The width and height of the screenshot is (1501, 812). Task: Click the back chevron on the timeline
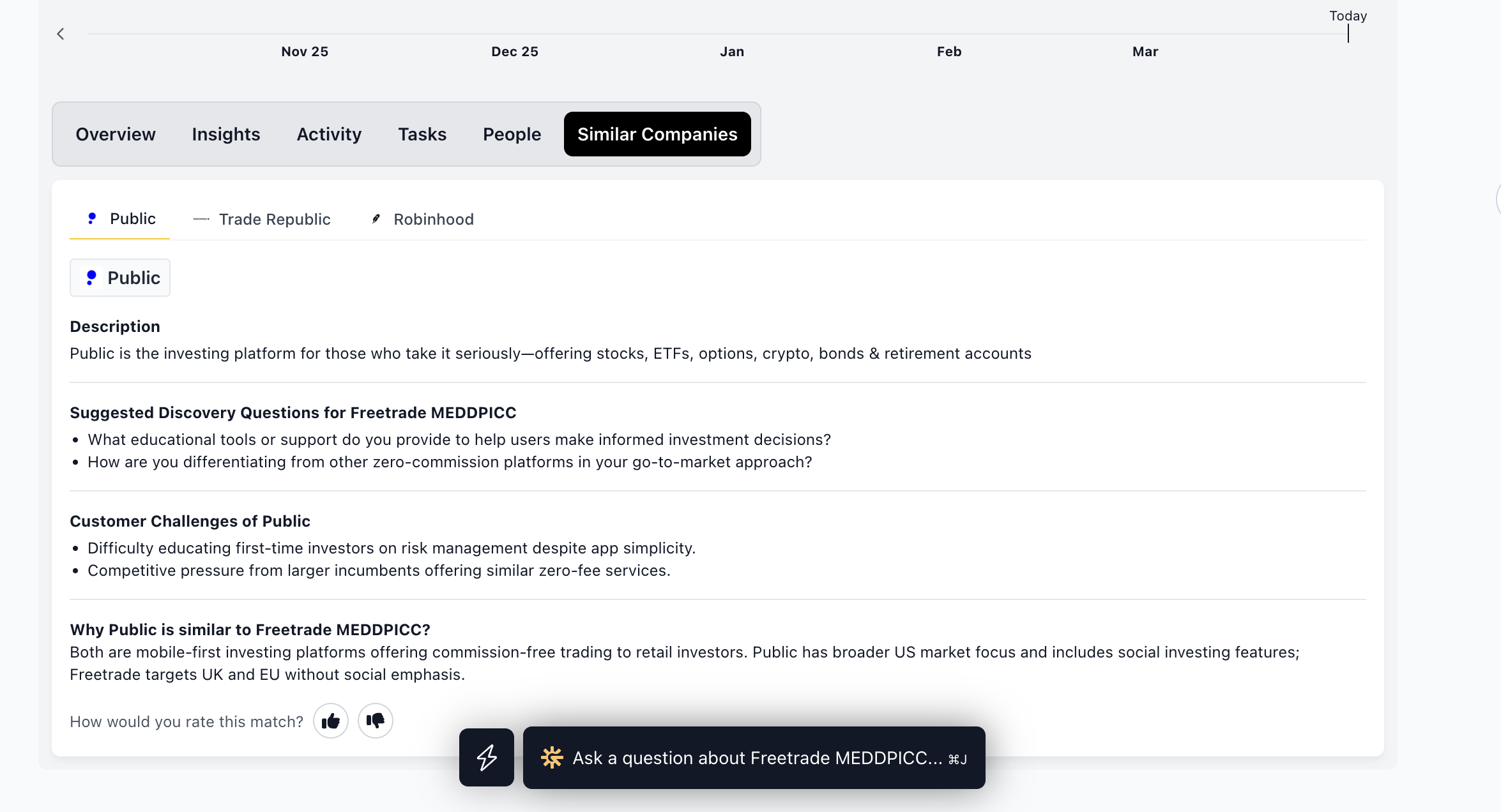(x=61, y=34)
